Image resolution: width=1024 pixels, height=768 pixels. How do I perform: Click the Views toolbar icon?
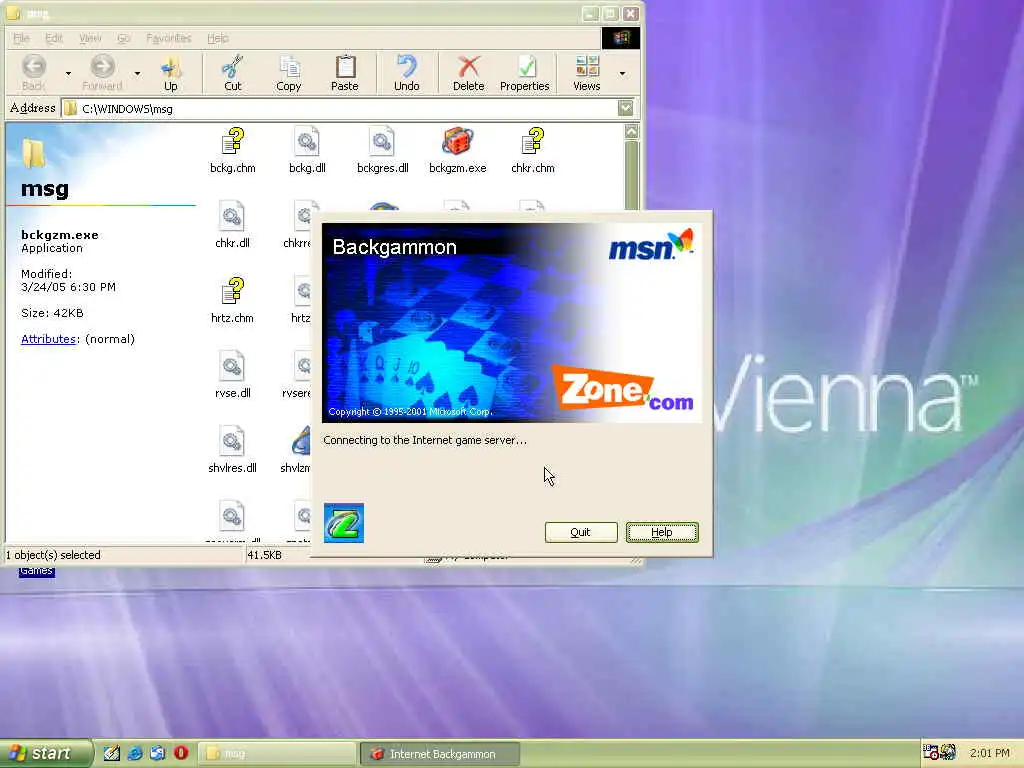(586, 72)
